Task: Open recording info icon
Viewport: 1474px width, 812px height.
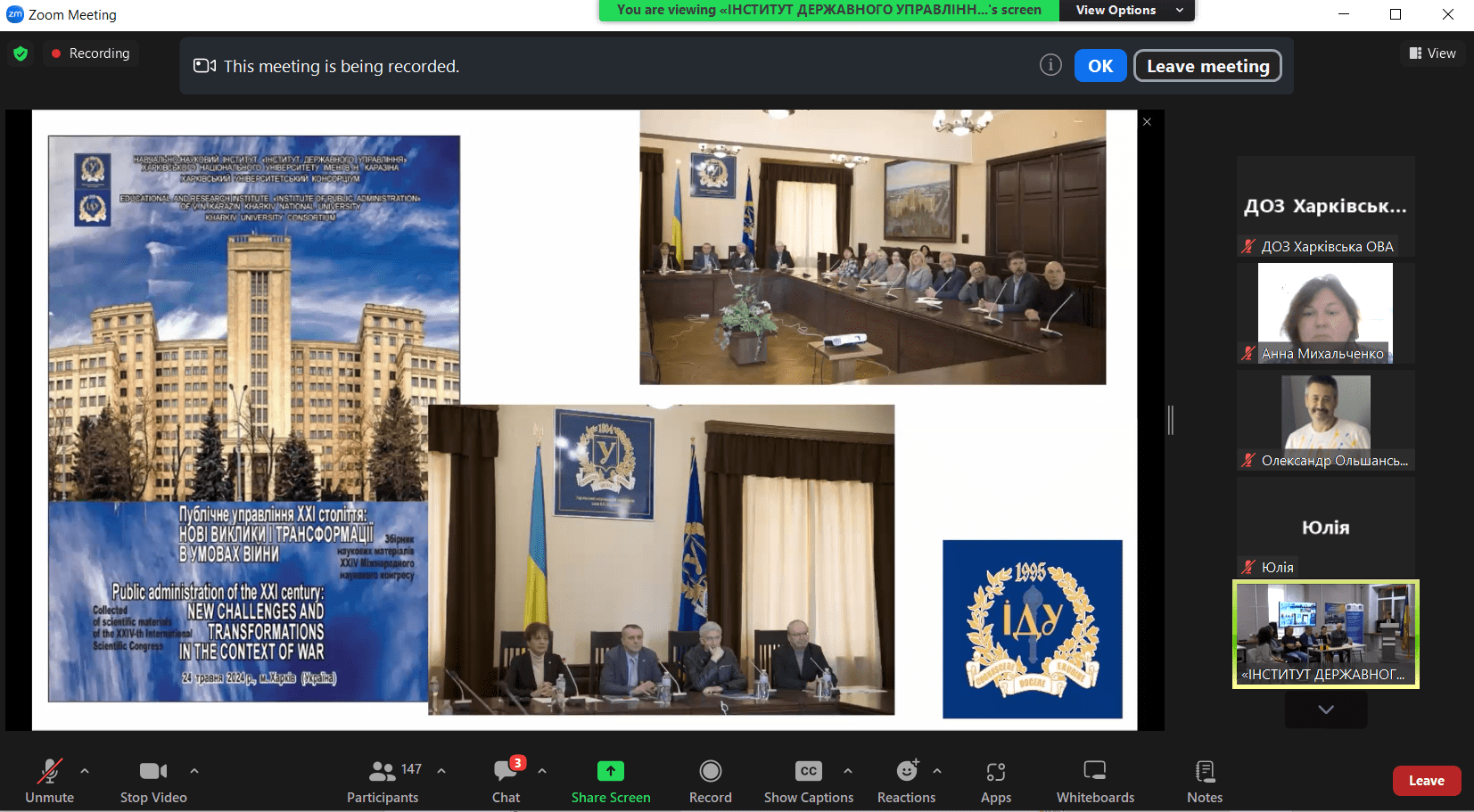Action: click(1050, 65)
